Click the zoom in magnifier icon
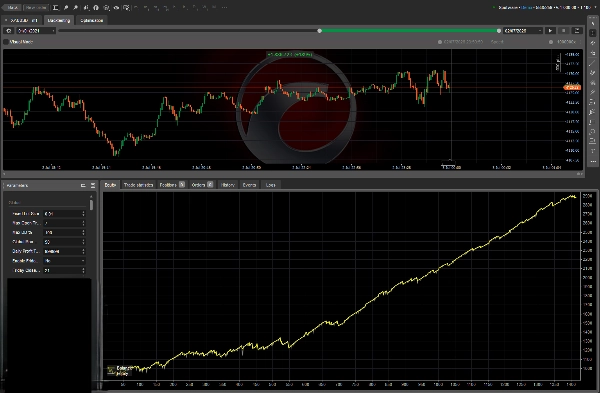This screenshot has width=600, height=393. tap(66, 7)
